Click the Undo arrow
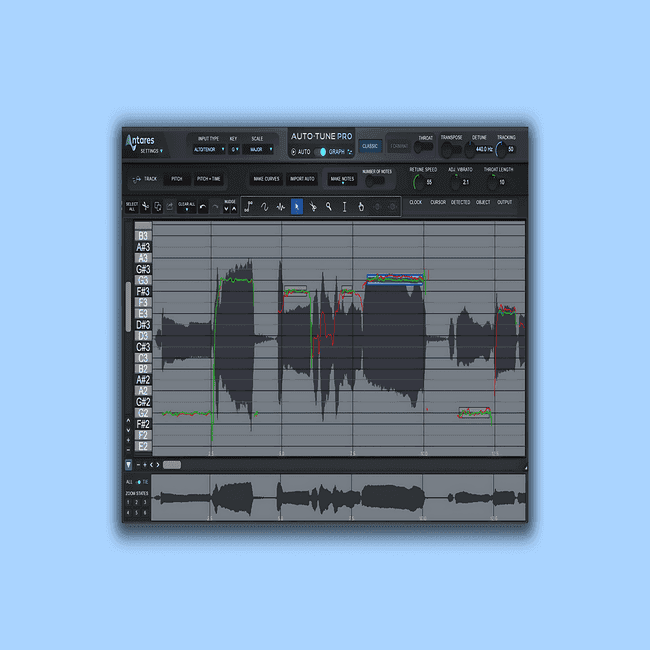 click(x=203, y=207)
